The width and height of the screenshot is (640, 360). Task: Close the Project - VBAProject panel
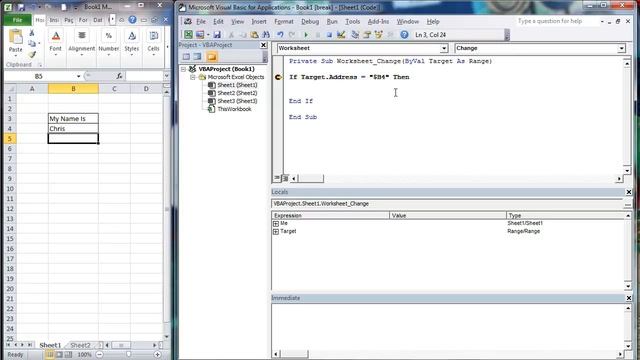[263, 45]
